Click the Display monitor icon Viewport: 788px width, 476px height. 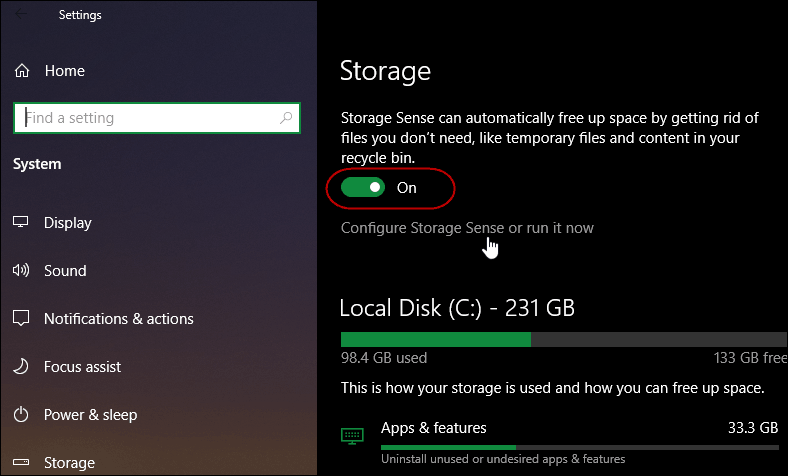[x=21, y=222]
